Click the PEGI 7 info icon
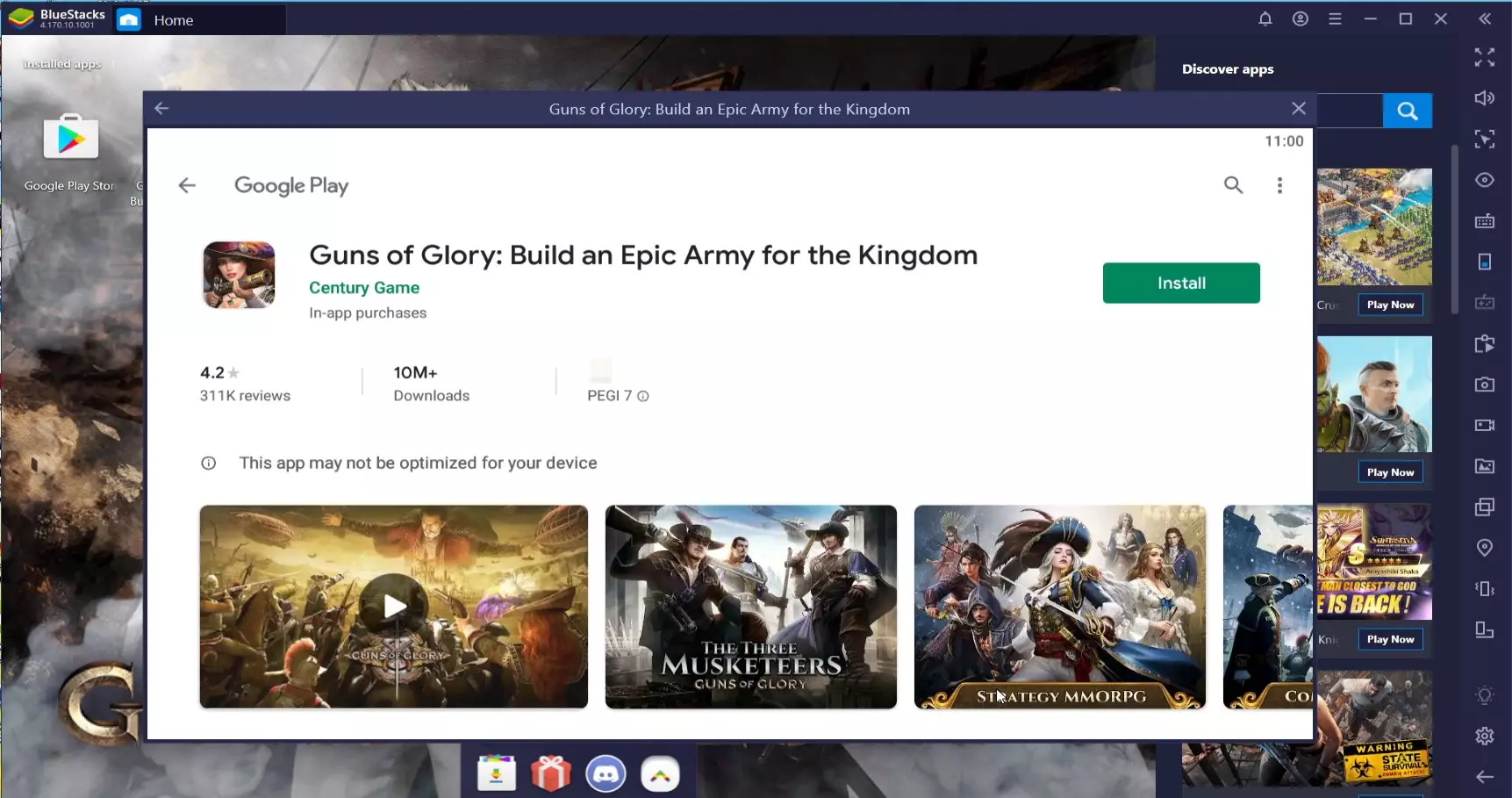Screen dimensions: 1512x798 [643, 397]
